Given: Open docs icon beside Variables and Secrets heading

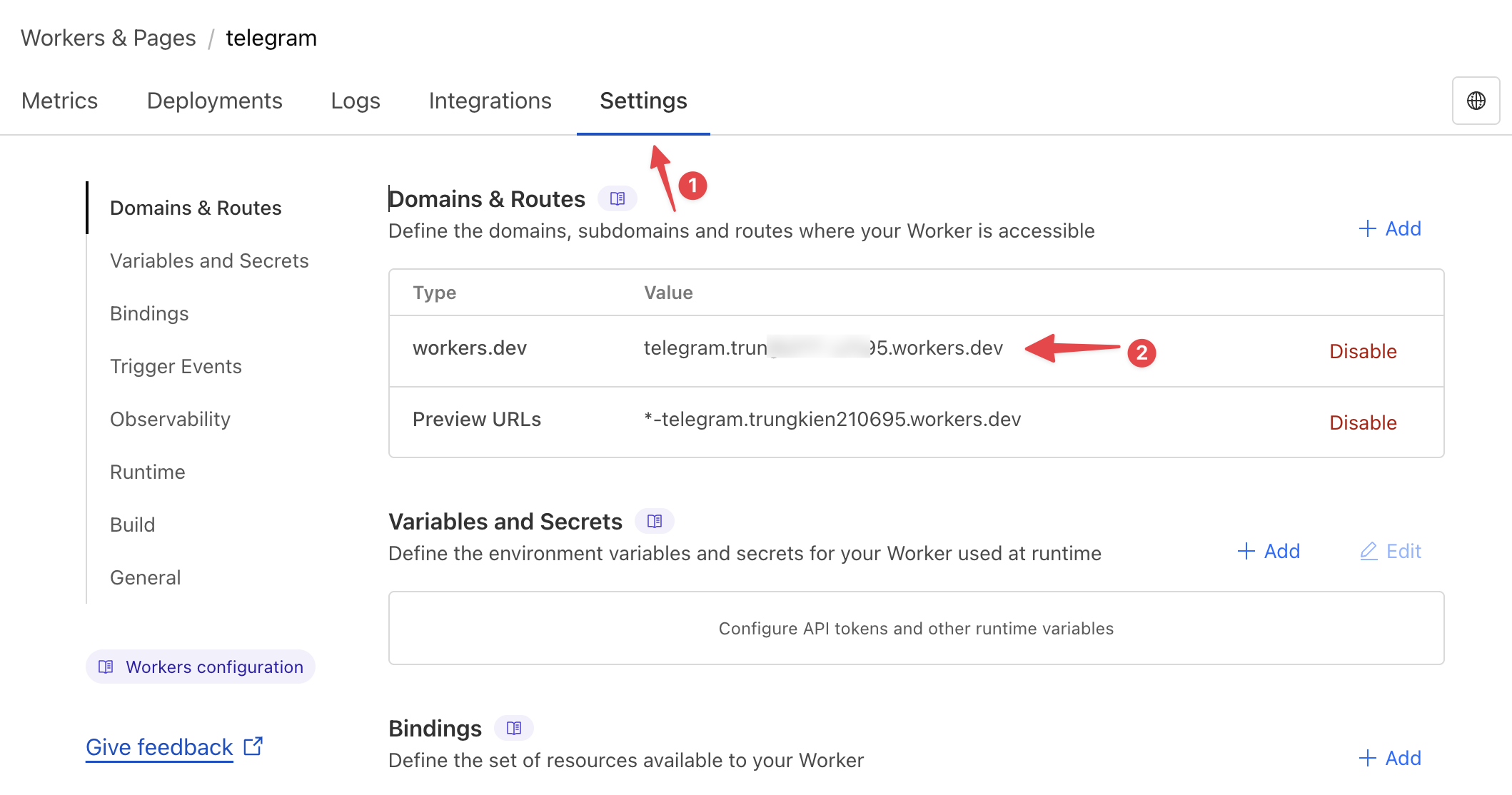Looking at the screenshot, I should point(655,521).
